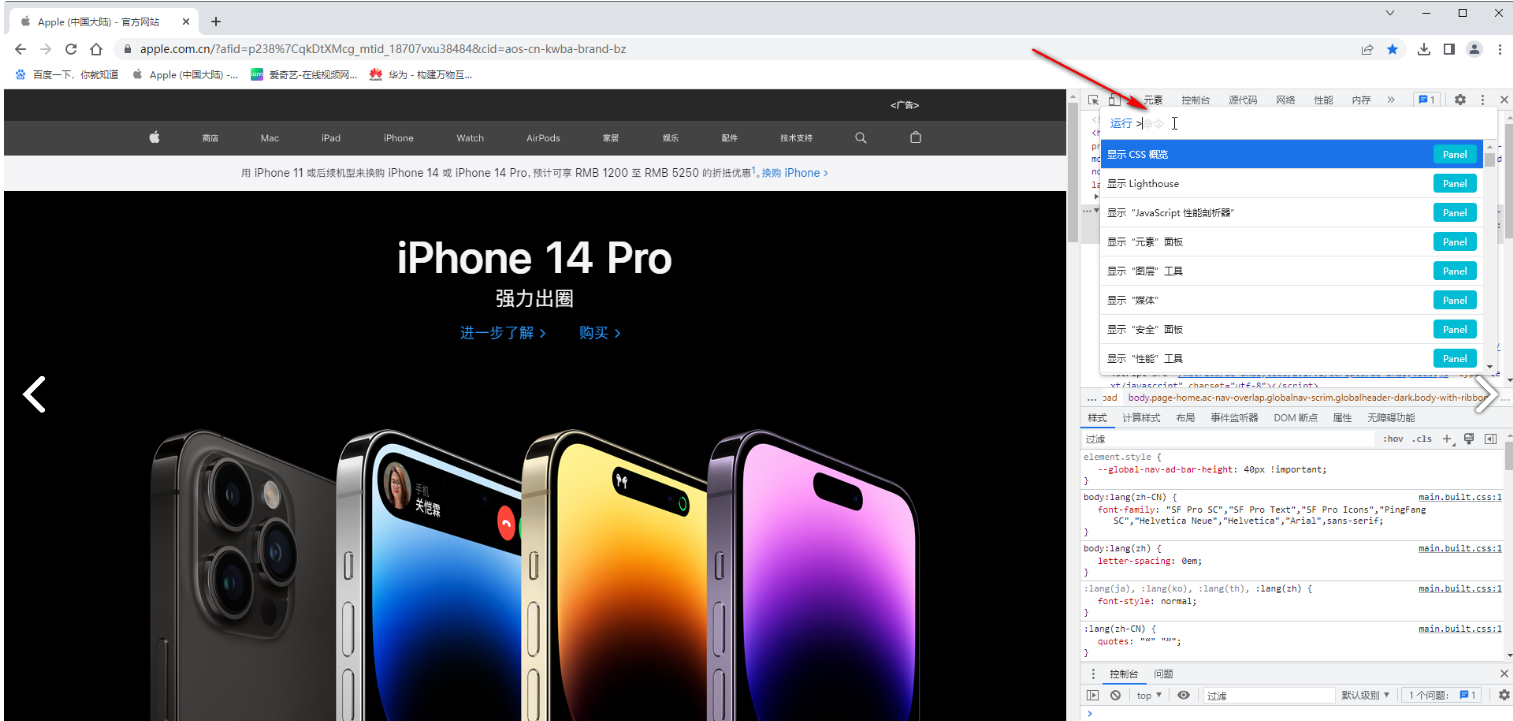Viewport: 1513px width, 721px height.
Task: Click the clear console icon
Action: (1115, 695)
